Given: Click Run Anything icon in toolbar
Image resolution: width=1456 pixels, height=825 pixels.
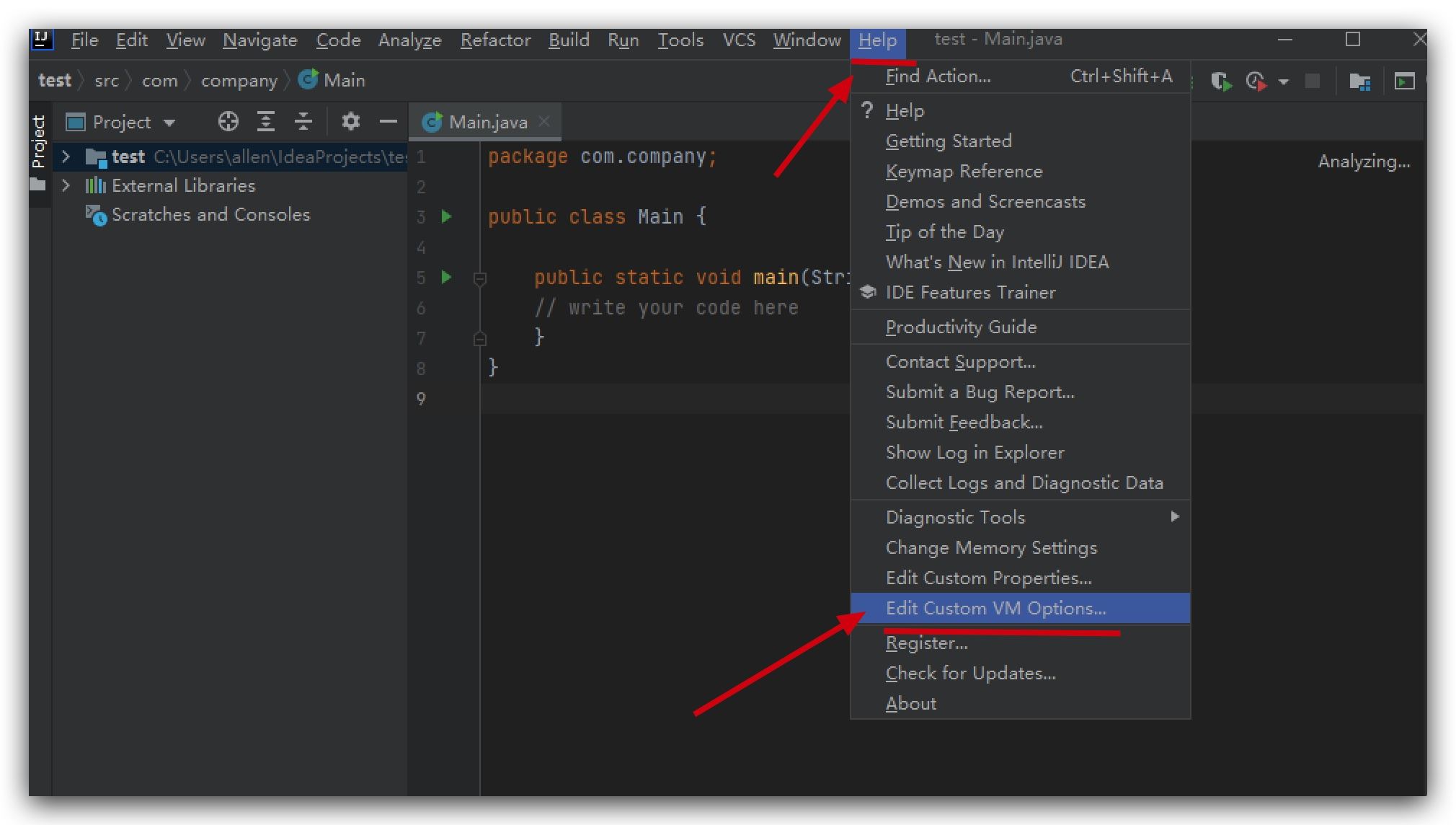Looking at the screenshot, I should [x=1404, y=81].
